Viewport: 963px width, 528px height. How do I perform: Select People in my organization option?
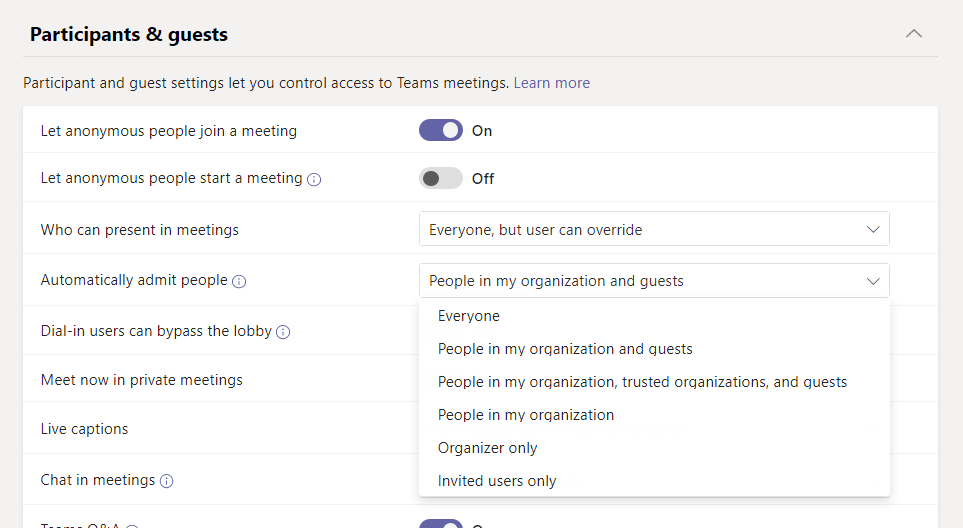654,415
